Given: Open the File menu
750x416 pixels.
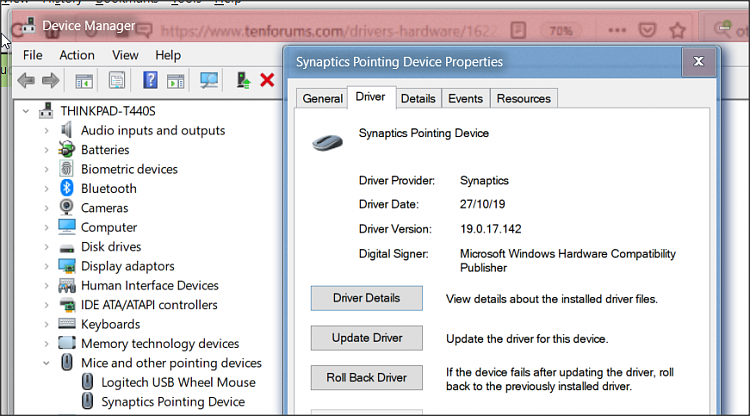Looking at the screenshot, I should coord(33,55).
